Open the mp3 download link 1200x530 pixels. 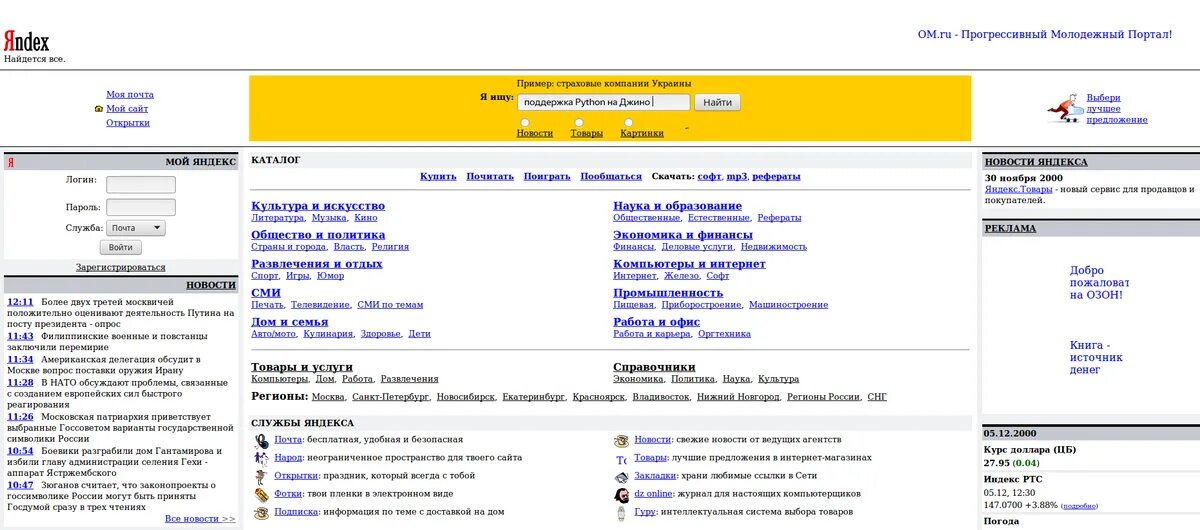[x=736, y=176]
